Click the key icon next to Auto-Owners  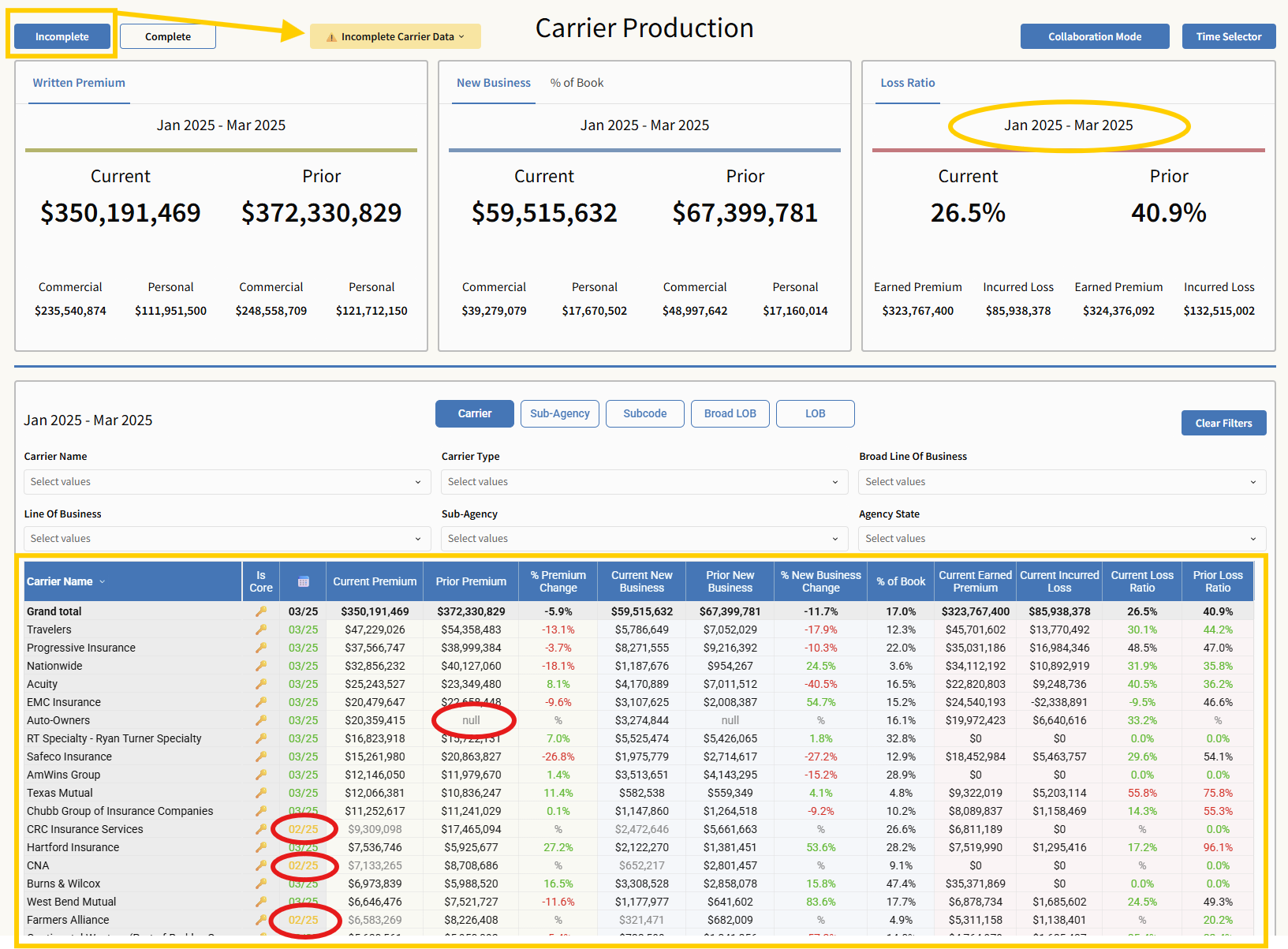[261, 720]
